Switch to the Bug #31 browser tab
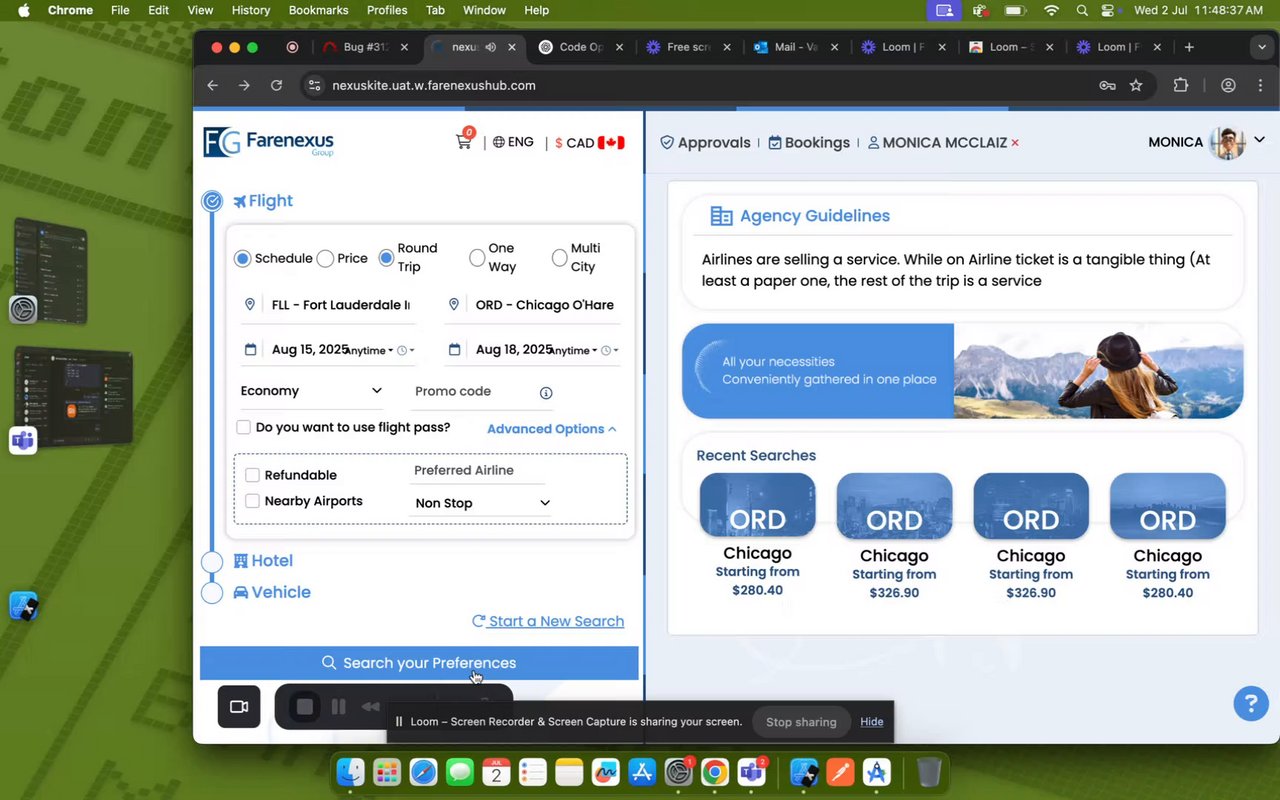The image size is (1280, 800). click(365, 47)
